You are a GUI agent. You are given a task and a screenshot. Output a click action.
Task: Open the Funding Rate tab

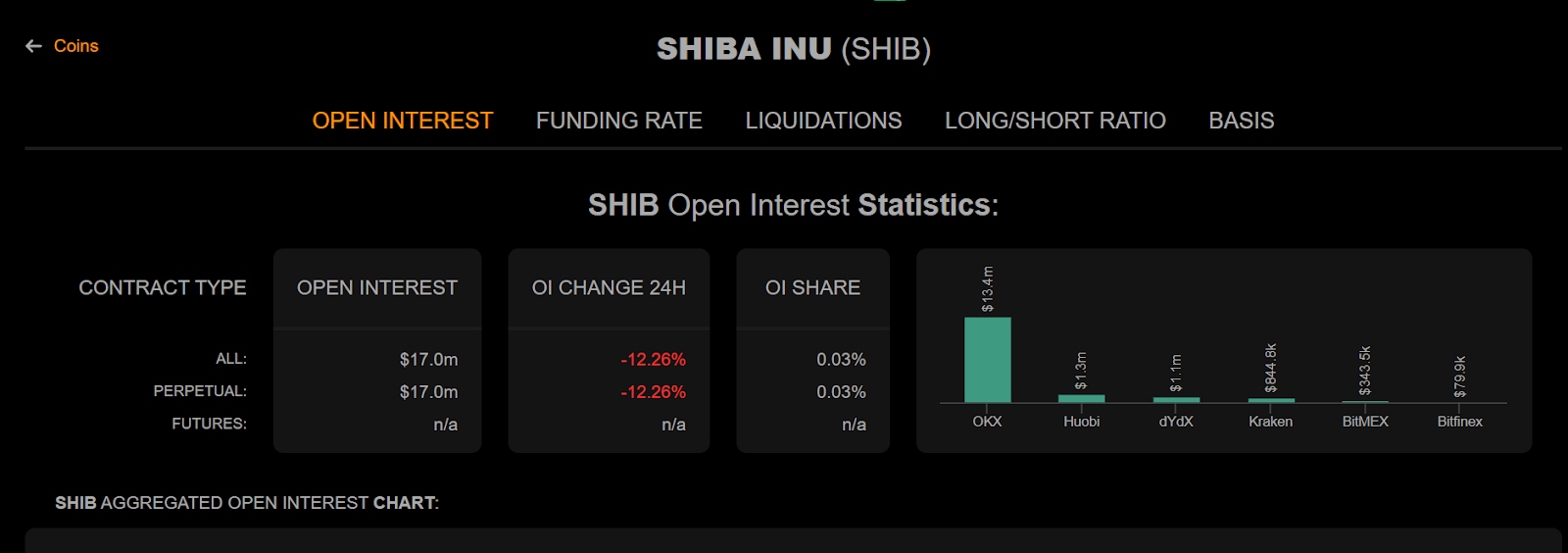pyautogui.click(x=618, y=121)
